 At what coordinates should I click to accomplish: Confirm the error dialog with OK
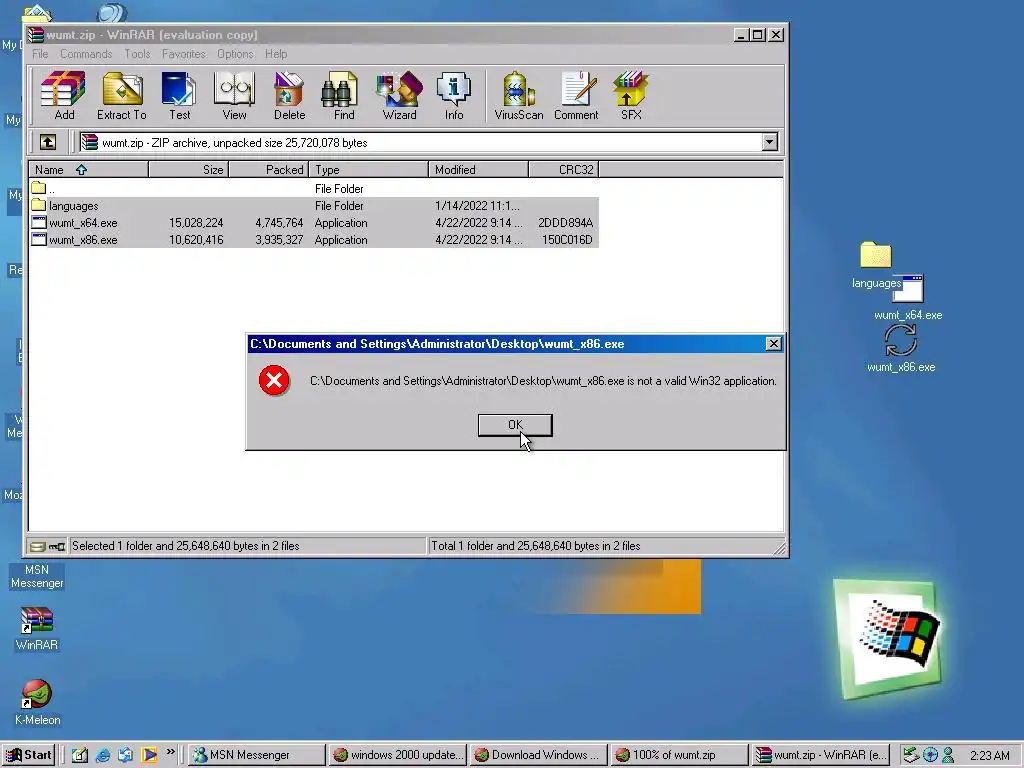click(515, 424)
